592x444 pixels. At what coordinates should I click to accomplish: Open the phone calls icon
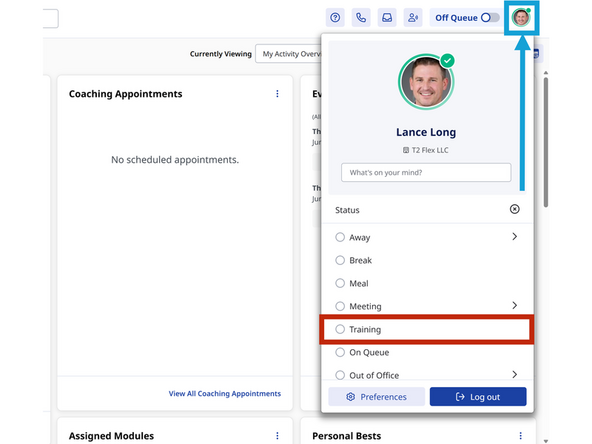[x=361, y=18]
